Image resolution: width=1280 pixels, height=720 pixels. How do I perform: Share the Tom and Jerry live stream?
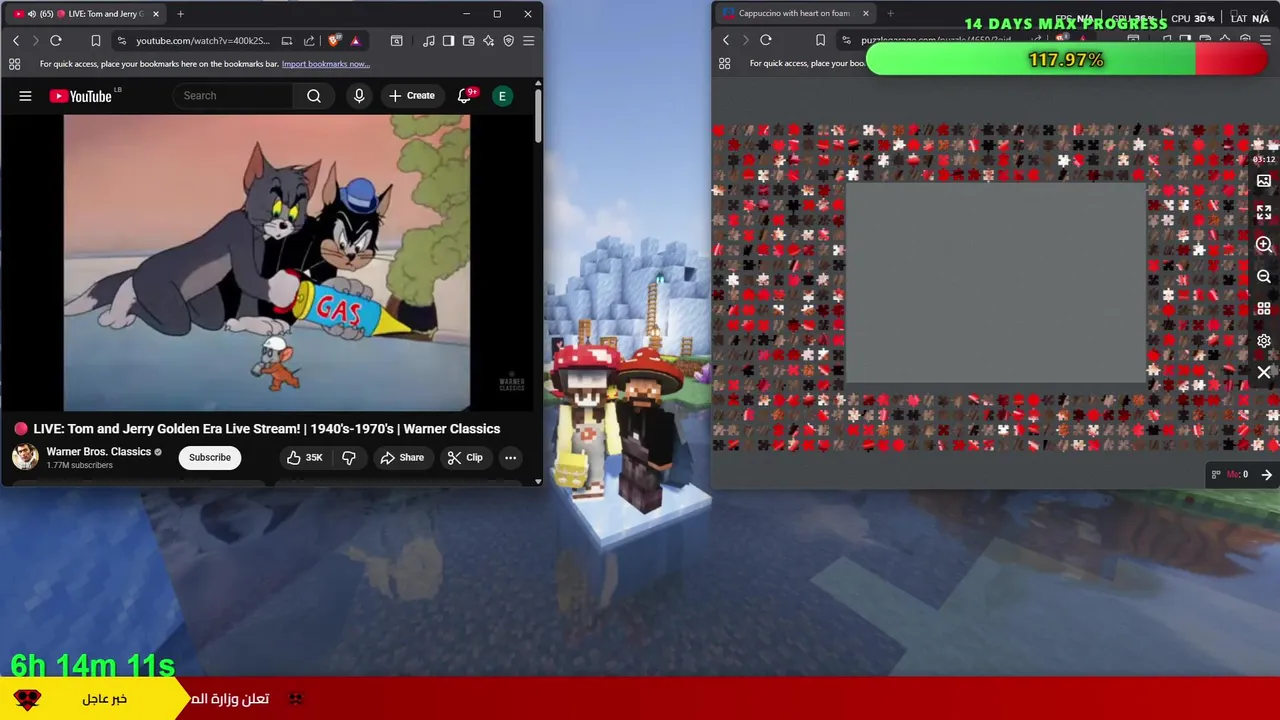[x=402, y=458]
